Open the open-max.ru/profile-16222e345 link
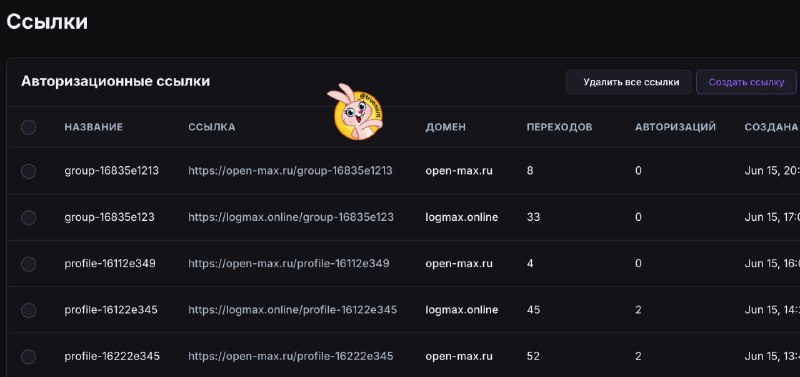The height and width of the screenshot is (377, 800). point(291,356)
